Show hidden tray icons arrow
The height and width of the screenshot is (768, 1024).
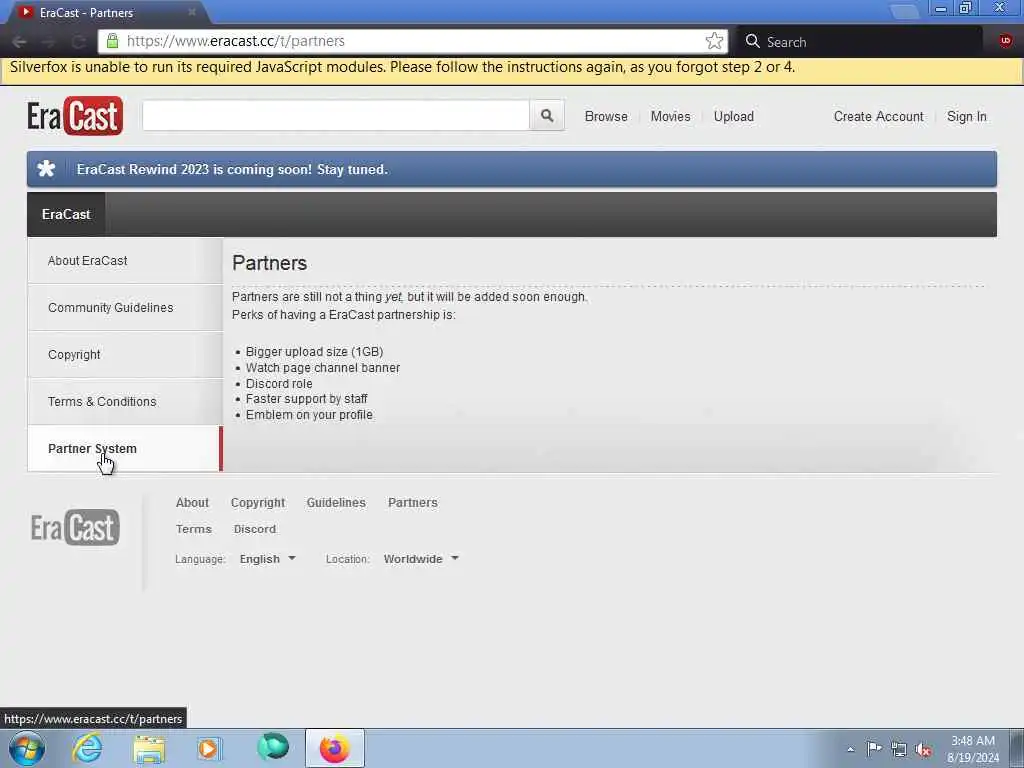[x=850, y=749]
